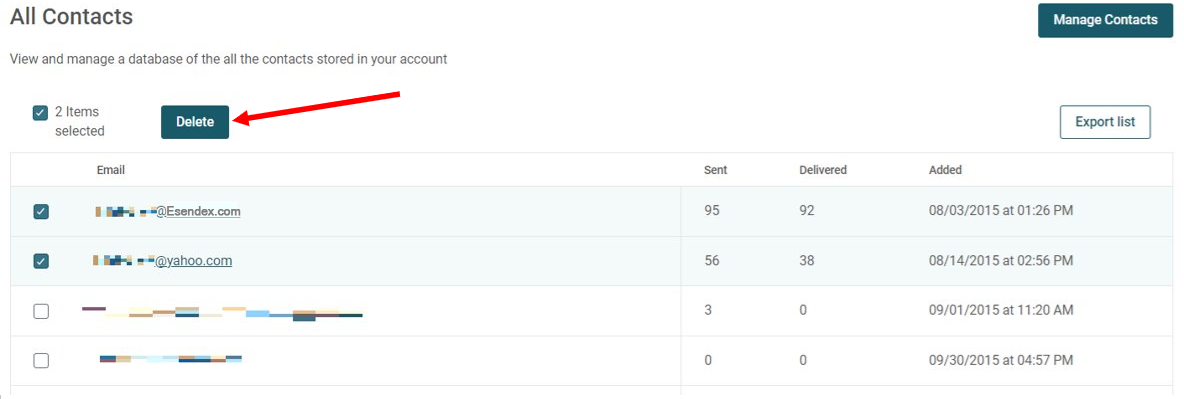The width and height of the screenshot is (1184, 399).
Task: Open the @Esendex.com email link
Action: click(168, 212)
